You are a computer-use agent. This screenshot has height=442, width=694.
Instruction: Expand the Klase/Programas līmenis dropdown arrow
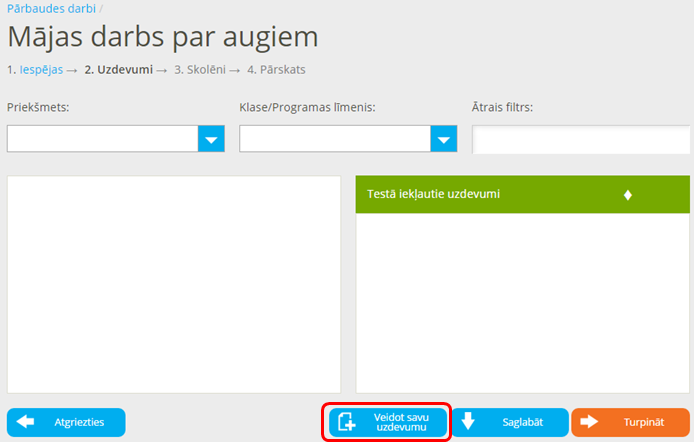click(444, 139)
